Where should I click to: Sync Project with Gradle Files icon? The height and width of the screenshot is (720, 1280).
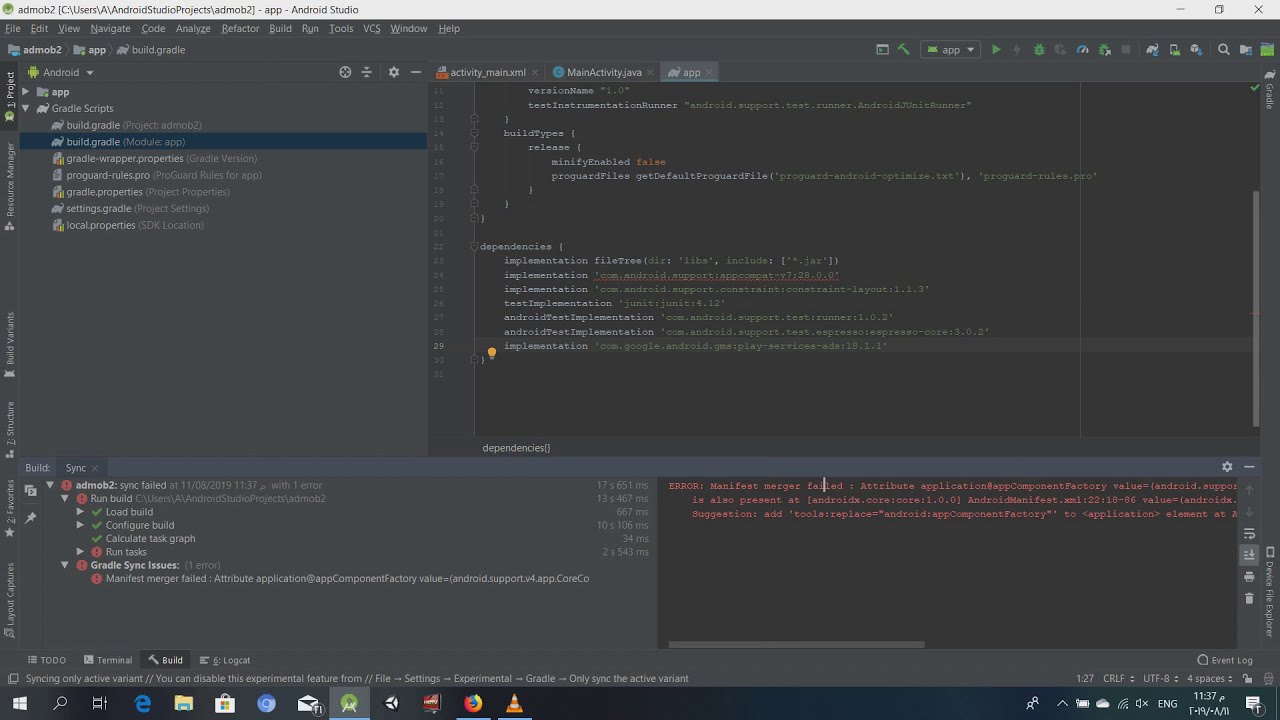[1153, 50]
